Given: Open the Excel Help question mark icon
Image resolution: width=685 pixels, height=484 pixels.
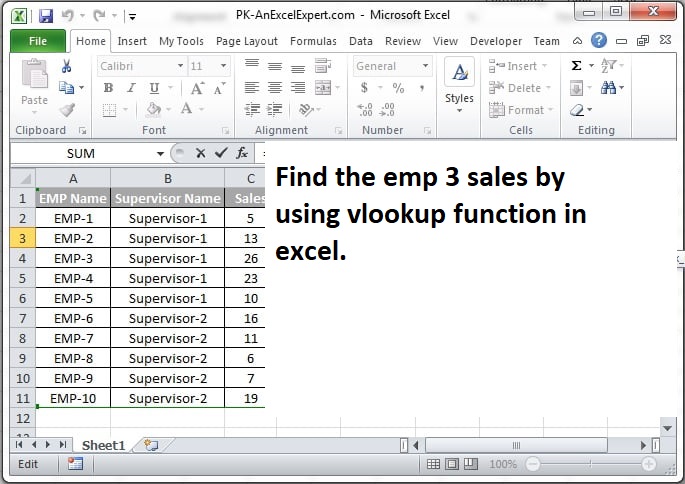Looking at the screenshot, I should point(599,41).
